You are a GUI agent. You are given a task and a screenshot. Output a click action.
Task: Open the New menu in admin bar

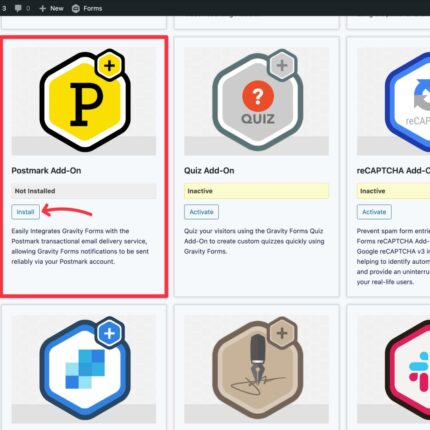51,8
